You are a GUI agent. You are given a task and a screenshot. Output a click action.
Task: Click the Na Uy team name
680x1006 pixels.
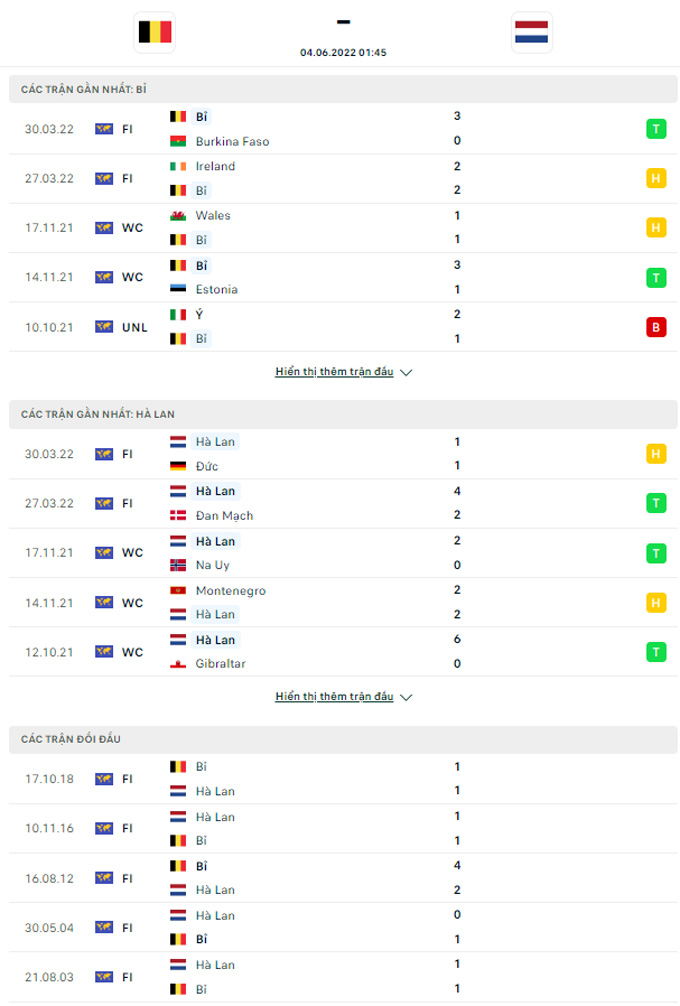[213, 565]
